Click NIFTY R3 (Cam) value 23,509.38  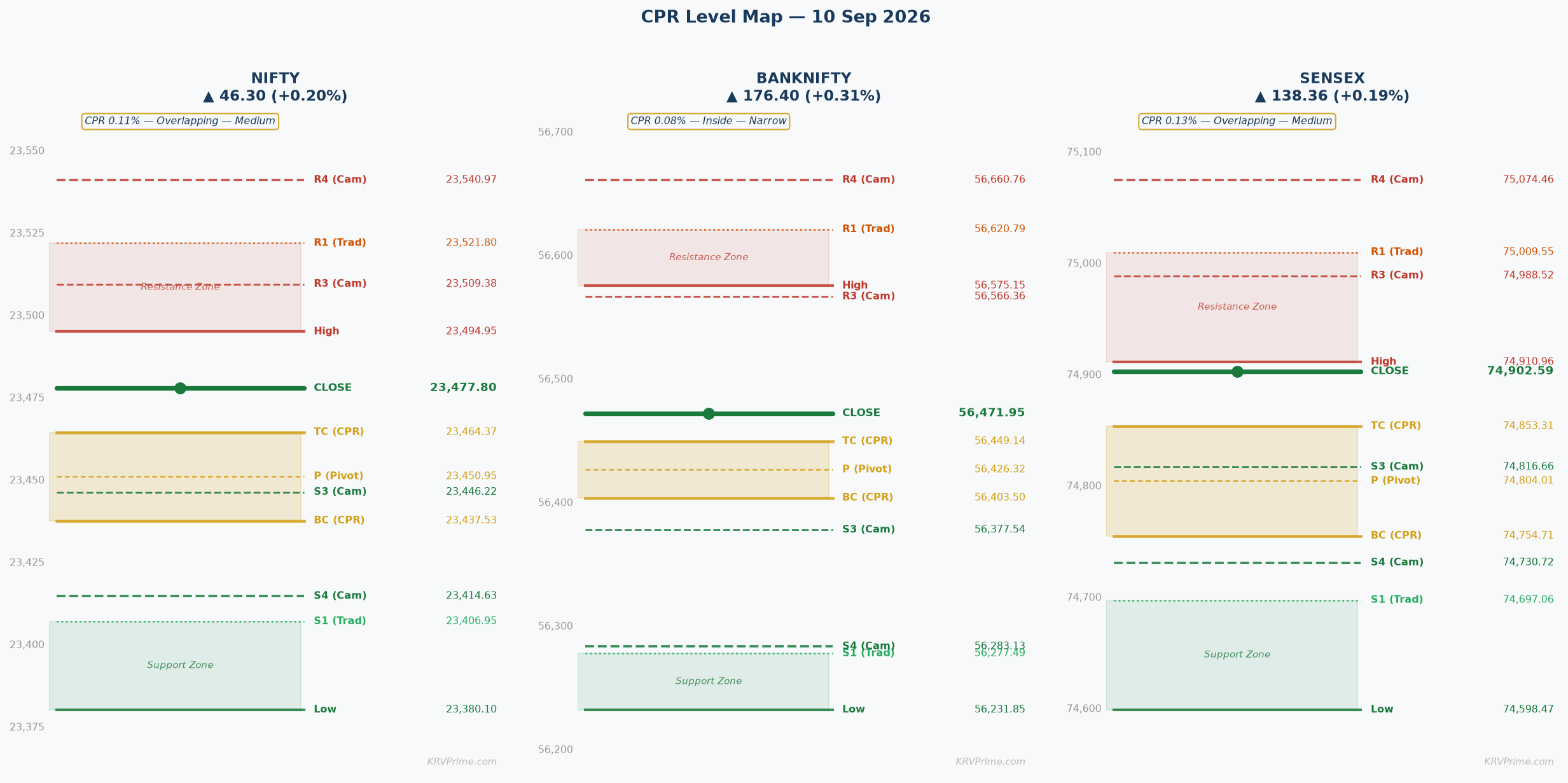(471, 284)
